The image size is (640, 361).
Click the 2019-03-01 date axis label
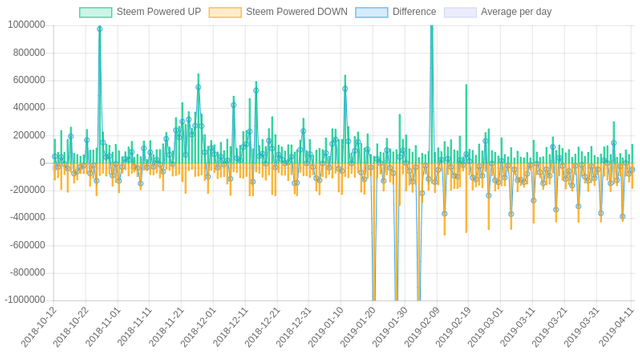click(x=486, y=327)
